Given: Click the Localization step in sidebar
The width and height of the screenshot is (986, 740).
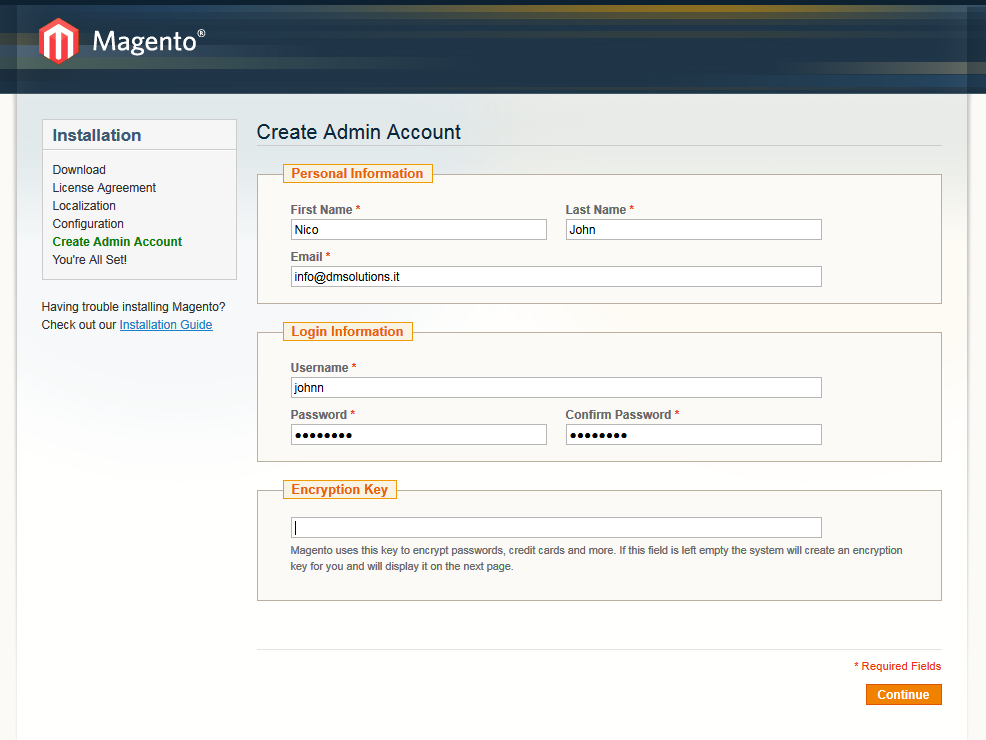Looking at the screenshot, I should 84,206.
